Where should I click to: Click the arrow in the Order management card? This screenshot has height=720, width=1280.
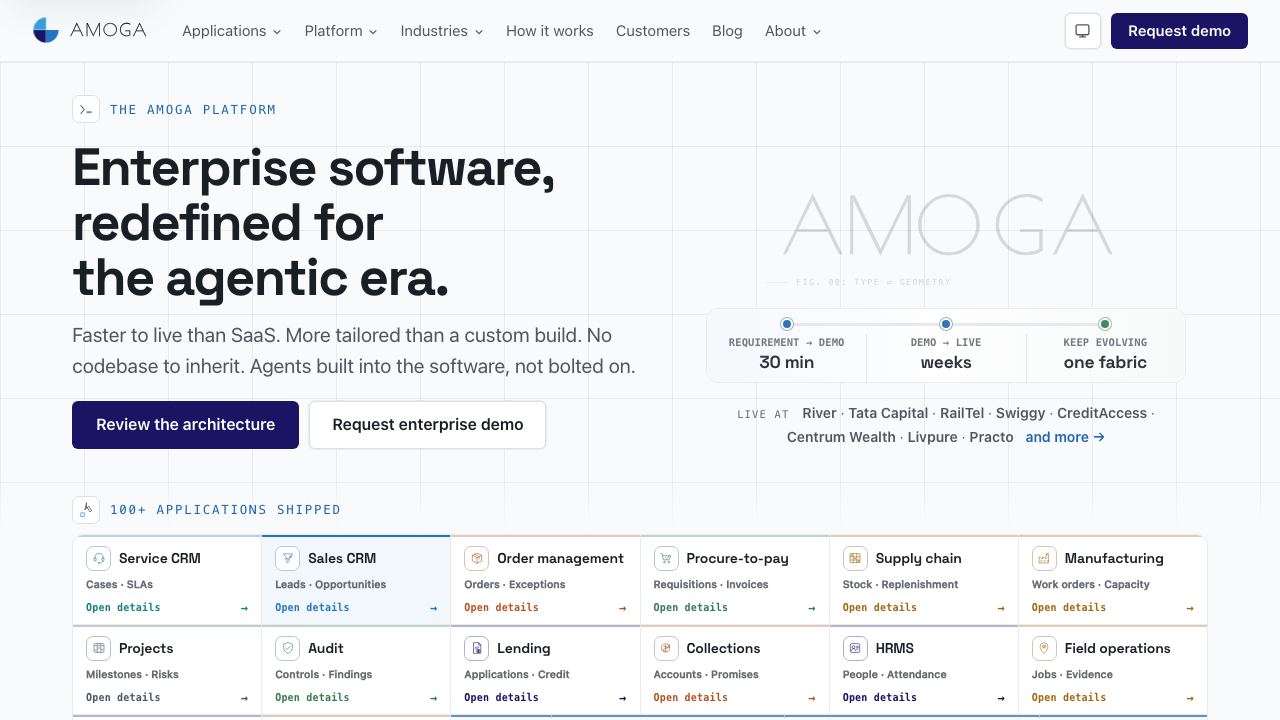[622, 608]
